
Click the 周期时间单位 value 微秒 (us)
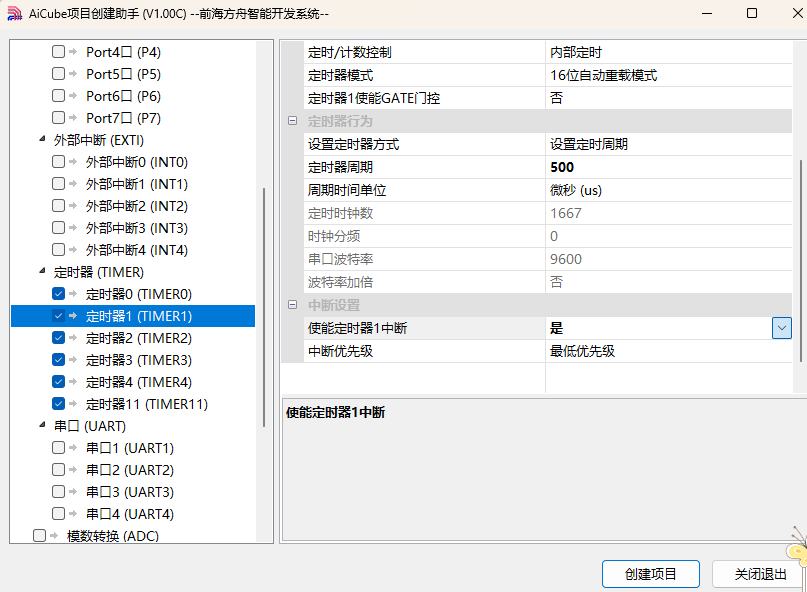point(669,190)
